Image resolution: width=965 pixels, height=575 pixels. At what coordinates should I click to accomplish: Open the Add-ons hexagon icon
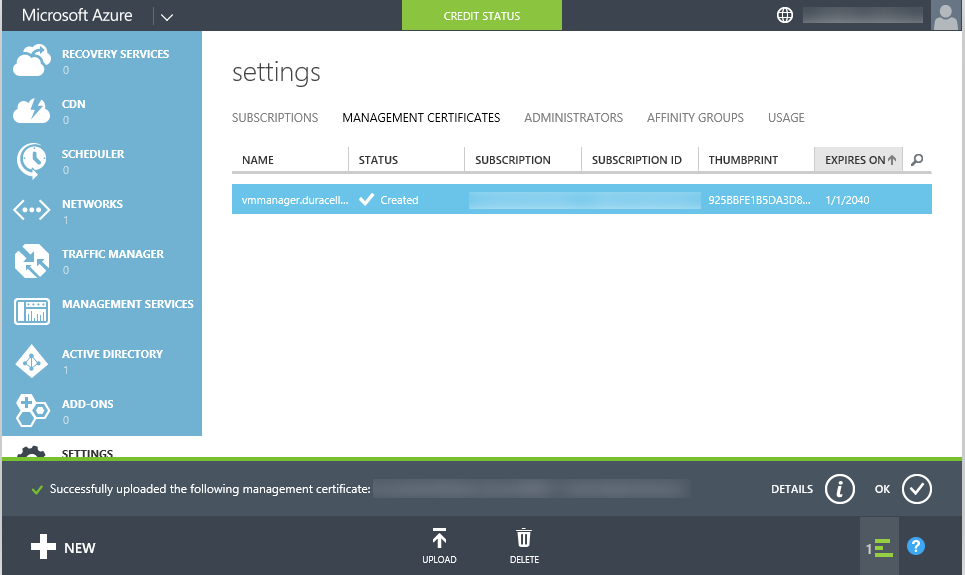click(32, 411)
